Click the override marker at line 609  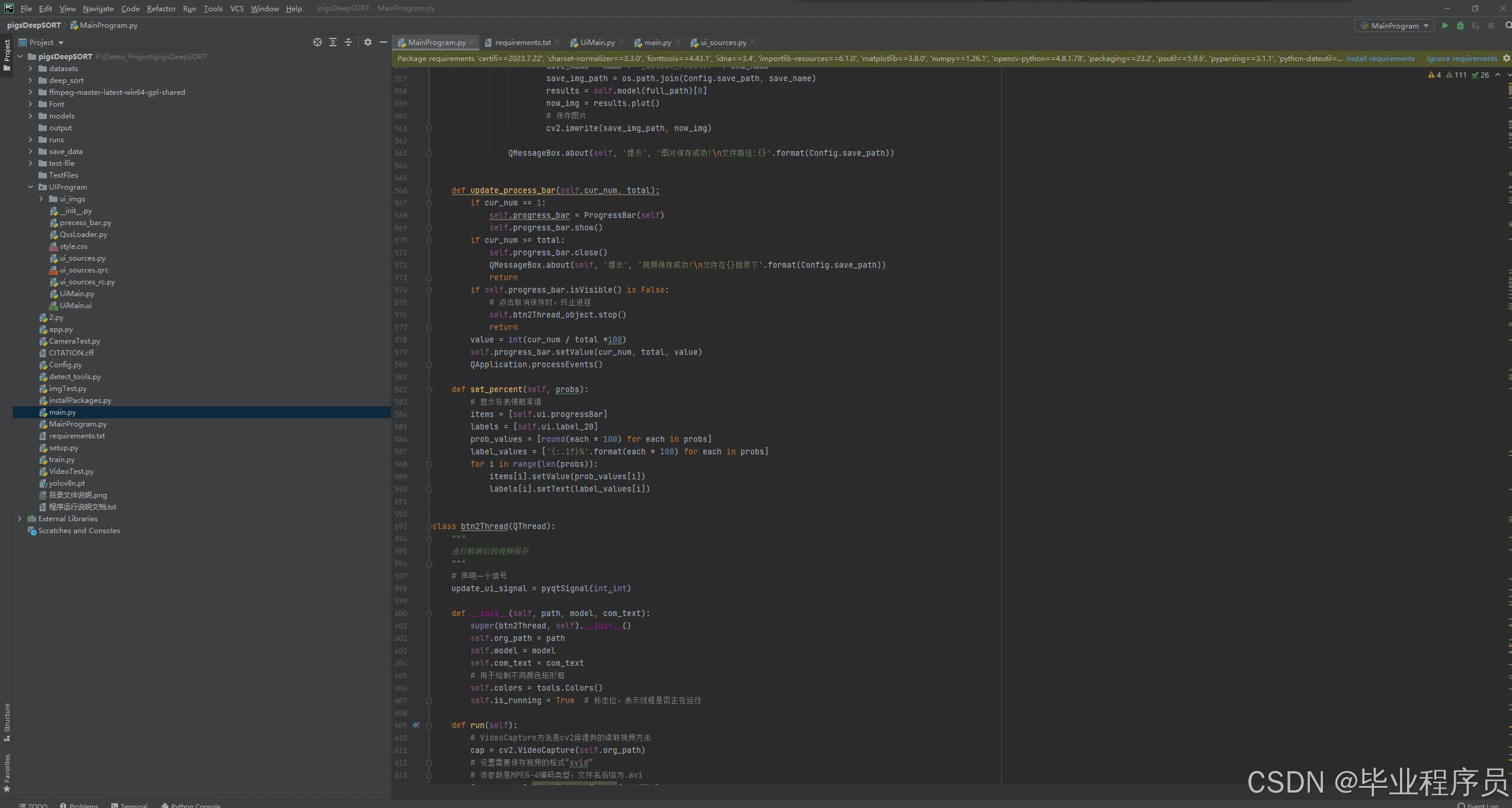click(417, 725)
